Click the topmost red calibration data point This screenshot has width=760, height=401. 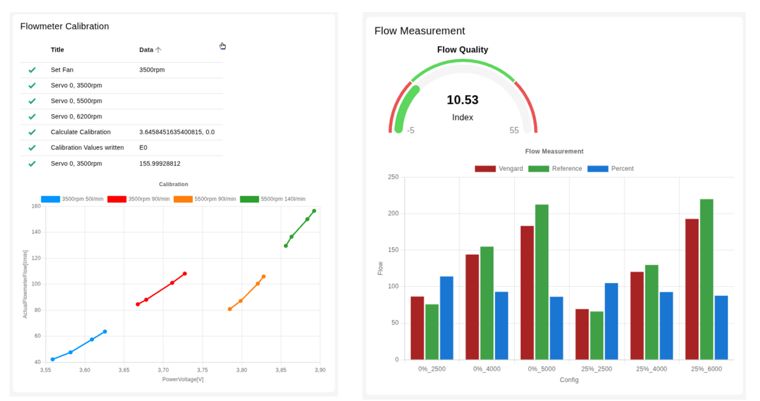185,274
